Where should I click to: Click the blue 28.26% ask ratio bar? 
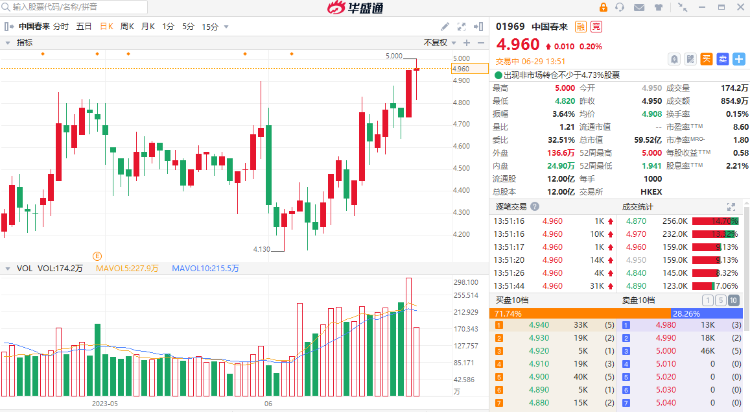click(707, 314)
